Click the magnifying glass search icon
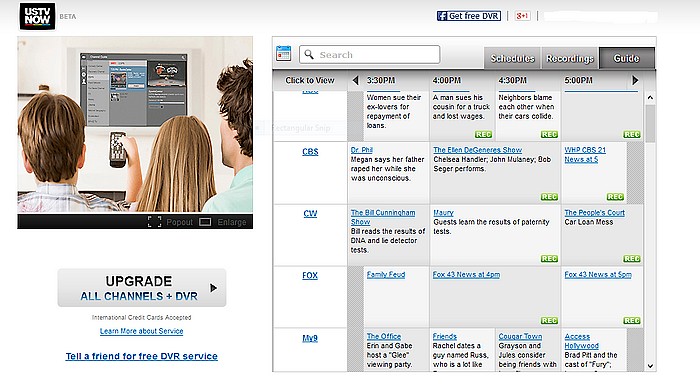700x389 pixels. point(308,54)
